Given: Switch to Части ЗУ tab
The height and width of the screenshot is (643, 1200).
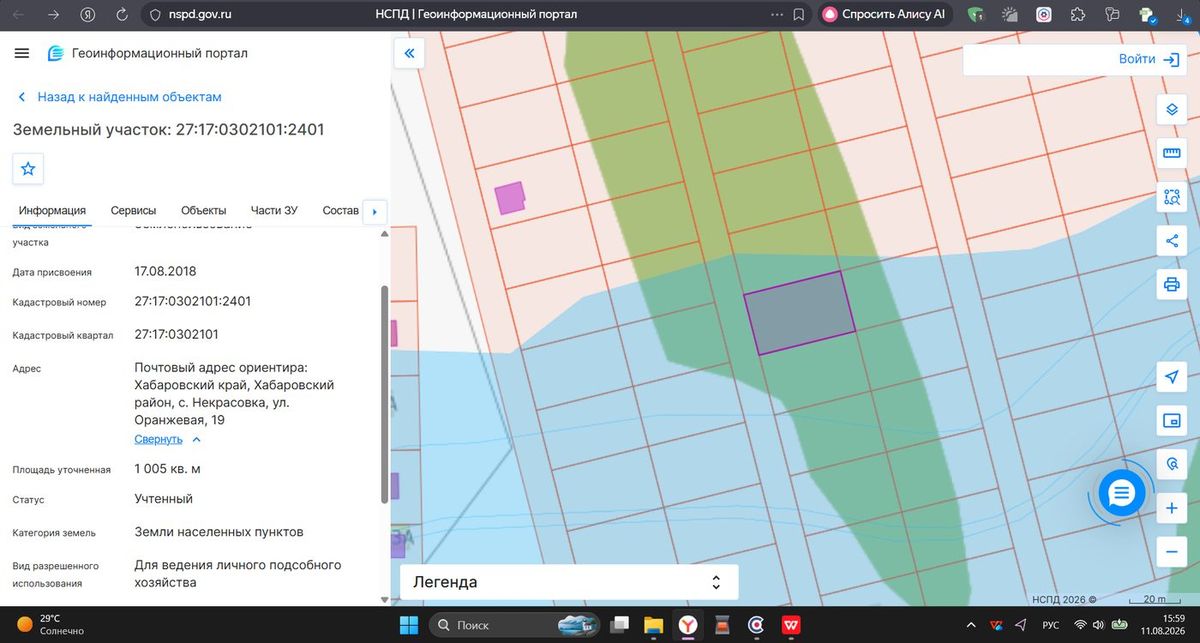Looking at the screenshot, I should point(274,210).
